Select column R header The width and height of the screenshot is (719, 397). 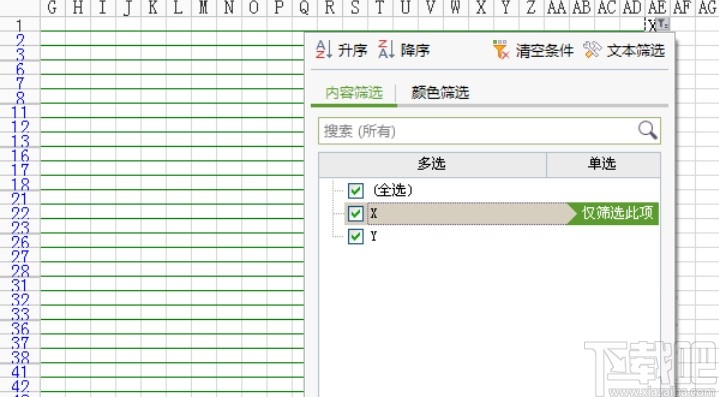(330, 7)
